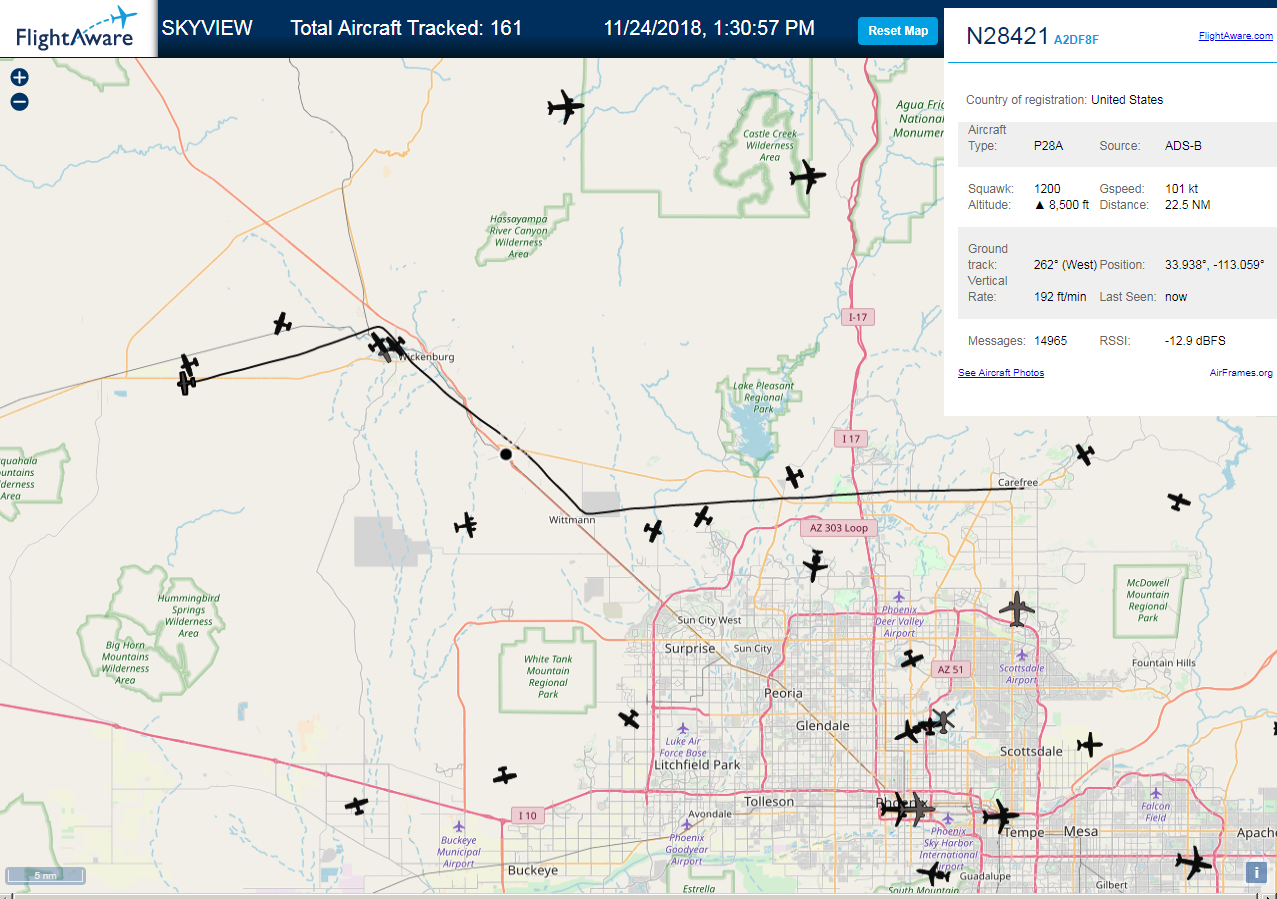Select gray jet above Scottsdale Airport
Screen dimensions: 1277x899
(x=1017, y=608)
